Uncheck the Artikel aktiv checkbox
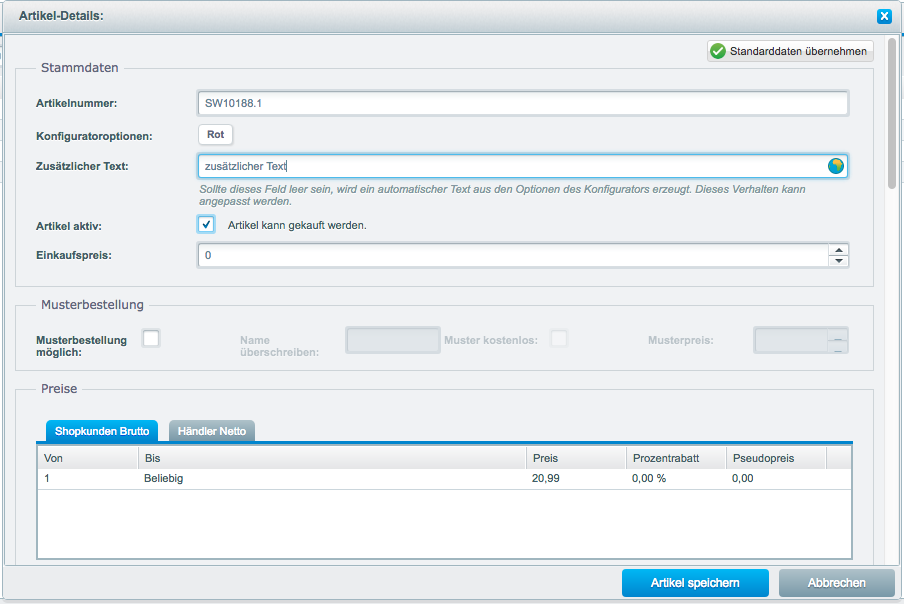 pyautogui.click(x=206, y=225)
